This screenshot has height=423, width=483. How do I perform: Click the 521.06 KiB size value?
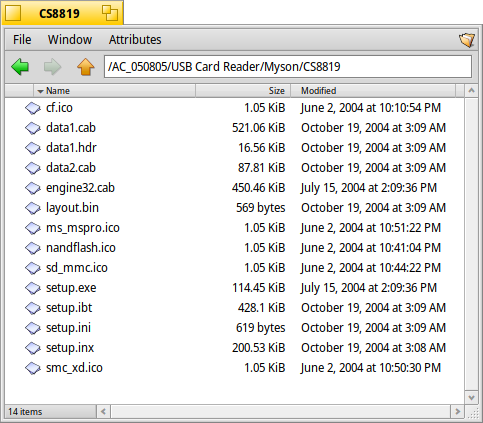pos(259,128)
